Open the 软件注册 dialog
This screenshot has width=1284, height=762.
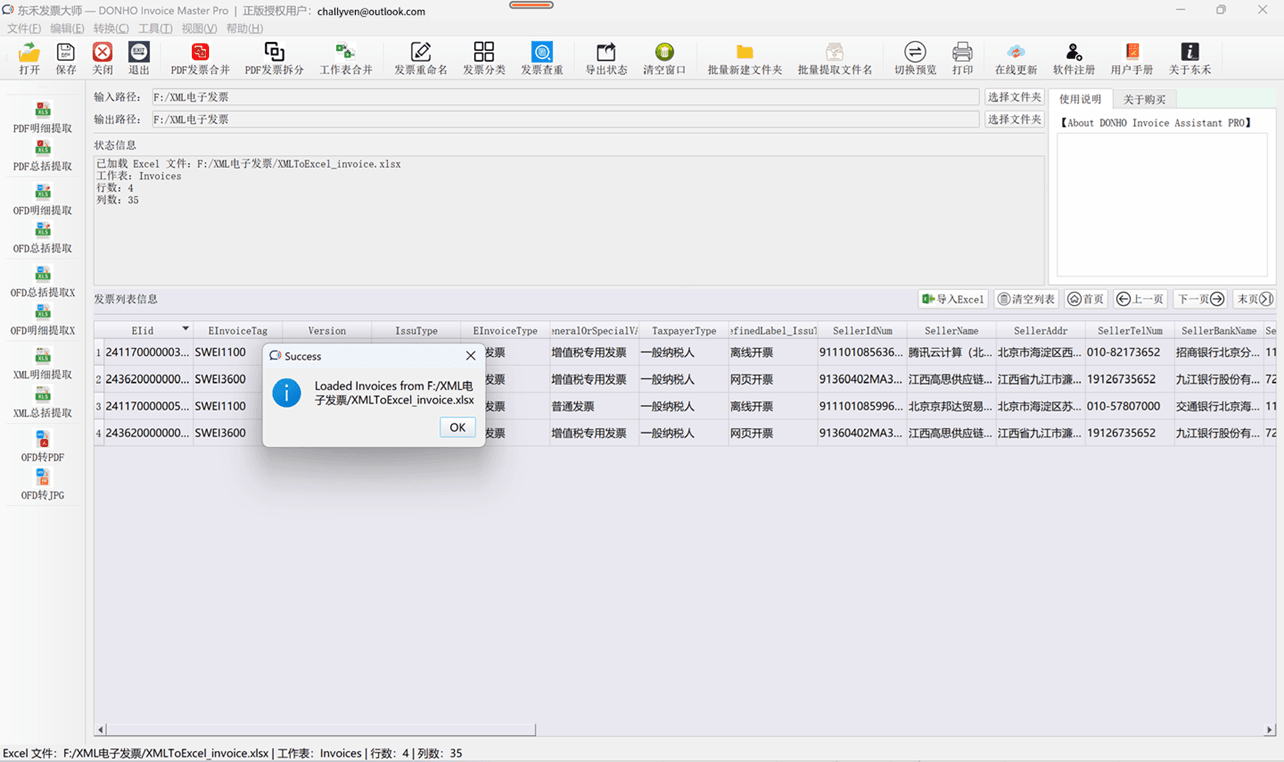click(1074, 58)
